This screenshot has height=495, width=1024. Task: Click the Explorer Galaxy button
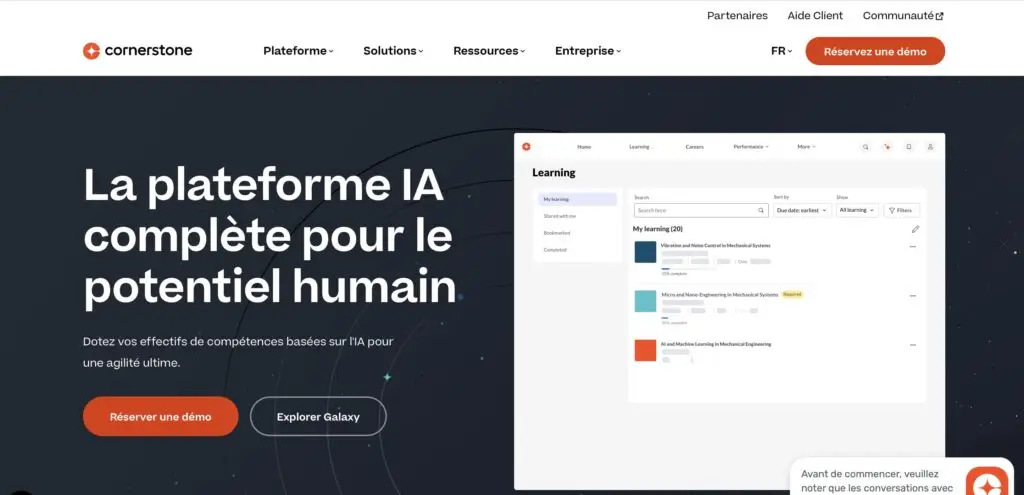(x=318, y=417)
